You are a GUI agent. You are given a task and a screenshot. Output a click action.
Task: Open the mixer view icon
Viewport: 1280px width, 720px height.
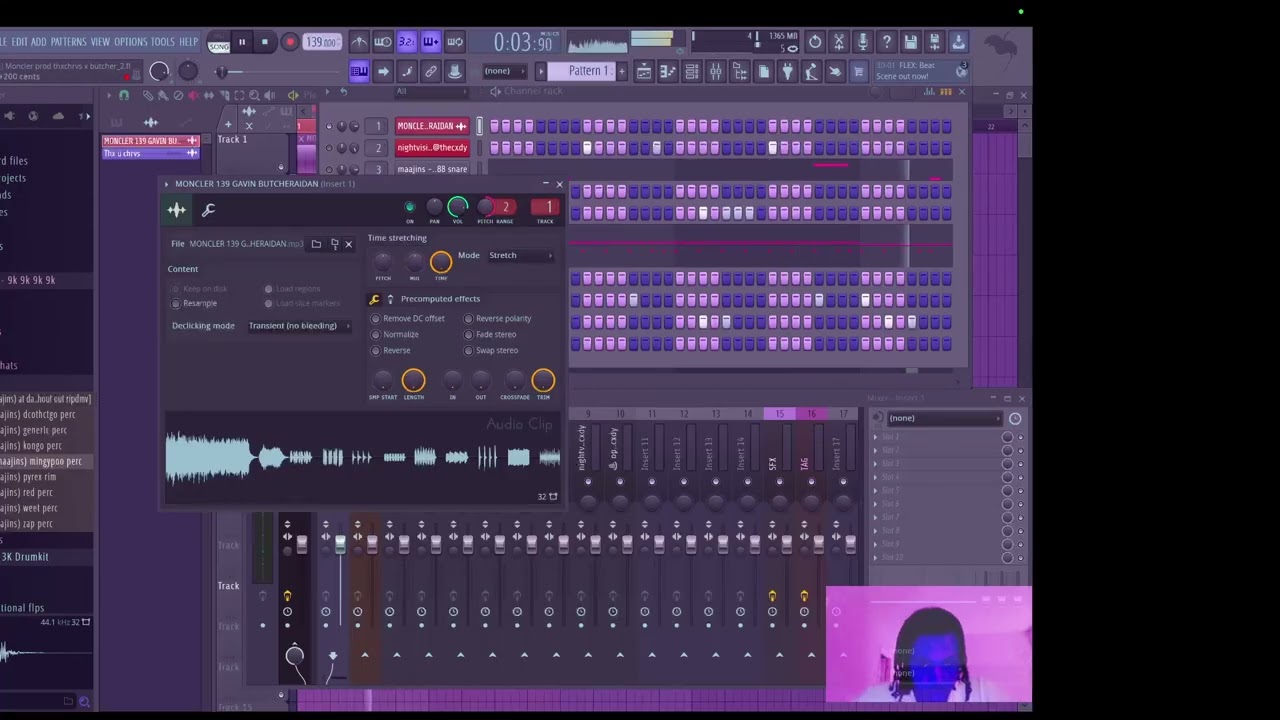pos(716,72)
